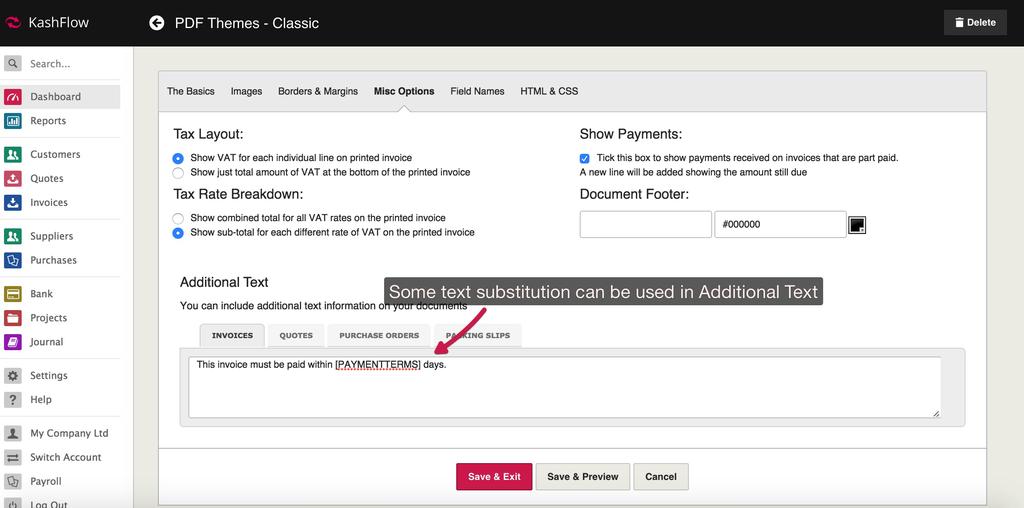Open the Customers sidebar icon
The height and width of the screenshot is (508, 1024).
coord(13,155)
